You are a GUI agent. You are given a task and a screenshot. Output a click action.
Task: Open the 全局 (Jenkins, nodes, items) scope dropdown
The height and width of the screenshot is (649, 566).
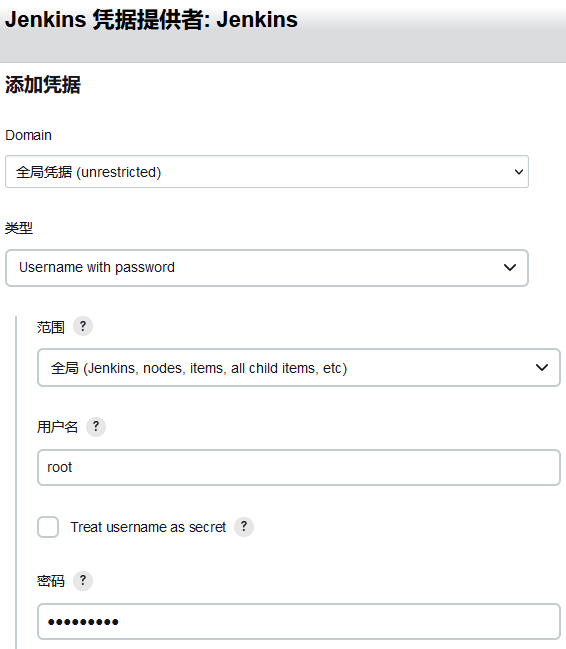(299, 368)
